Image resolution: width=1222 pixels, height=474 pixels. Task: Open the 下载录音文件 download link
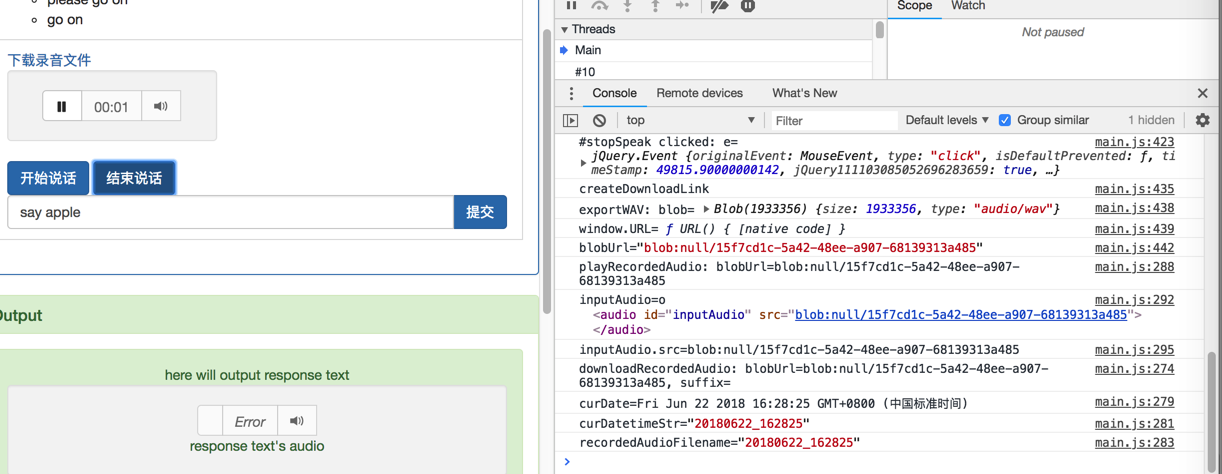pyautogui.click(x=49, y=60)
